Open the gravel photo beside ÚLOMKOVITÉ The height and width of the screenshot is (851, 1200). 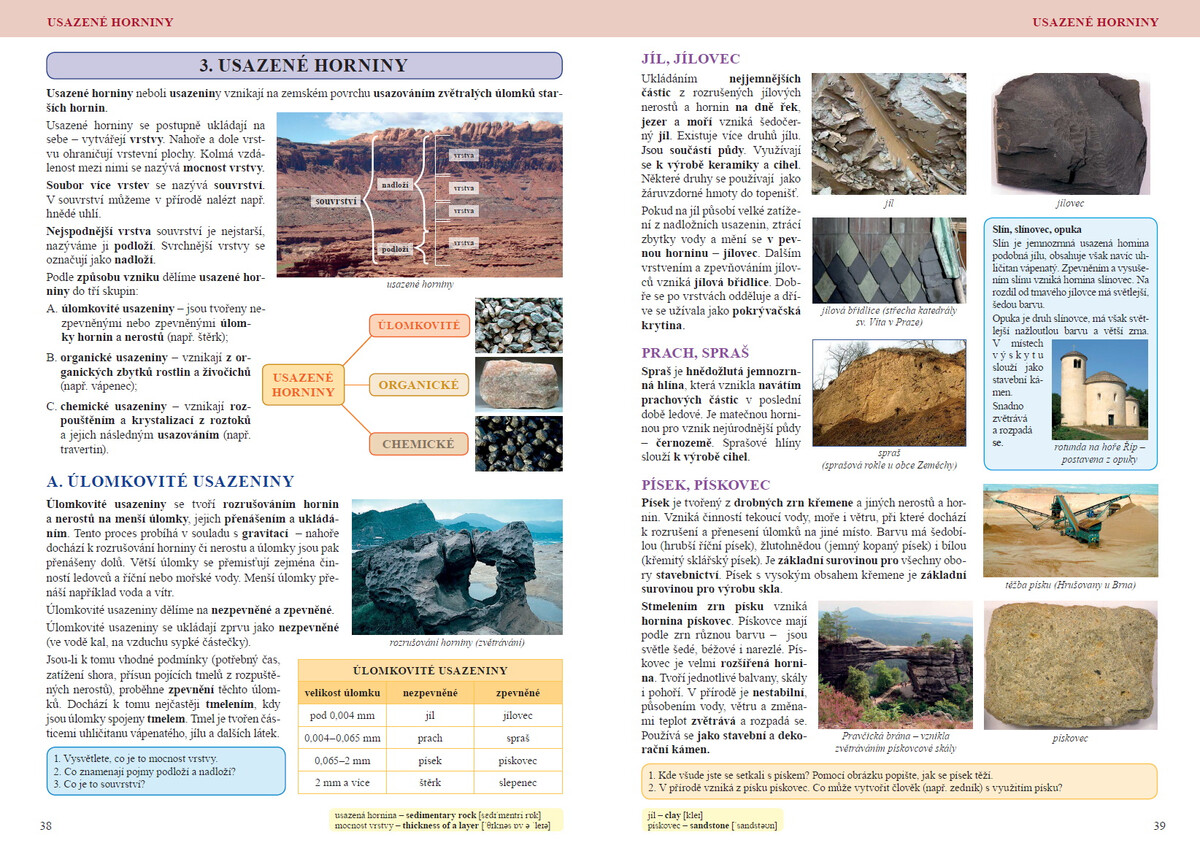[x=518, y=325]
